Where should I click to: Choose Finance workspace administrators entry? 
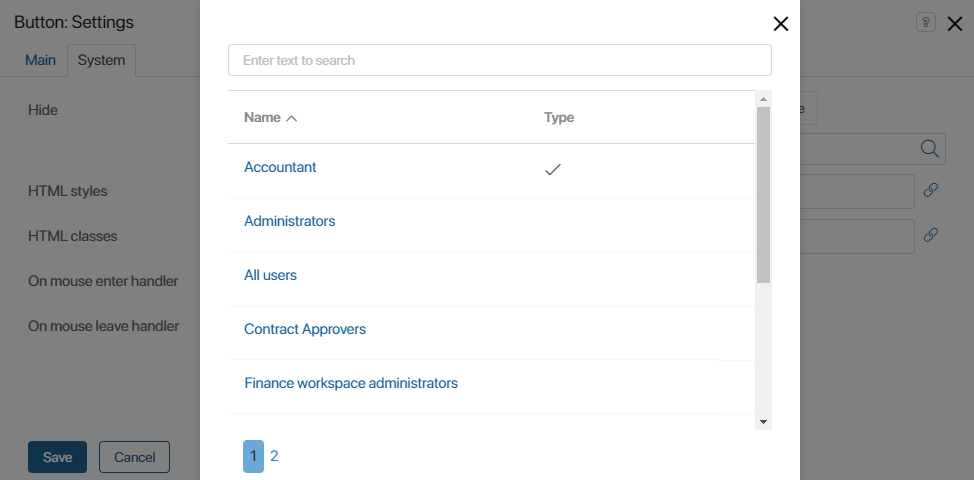[351, 383]
